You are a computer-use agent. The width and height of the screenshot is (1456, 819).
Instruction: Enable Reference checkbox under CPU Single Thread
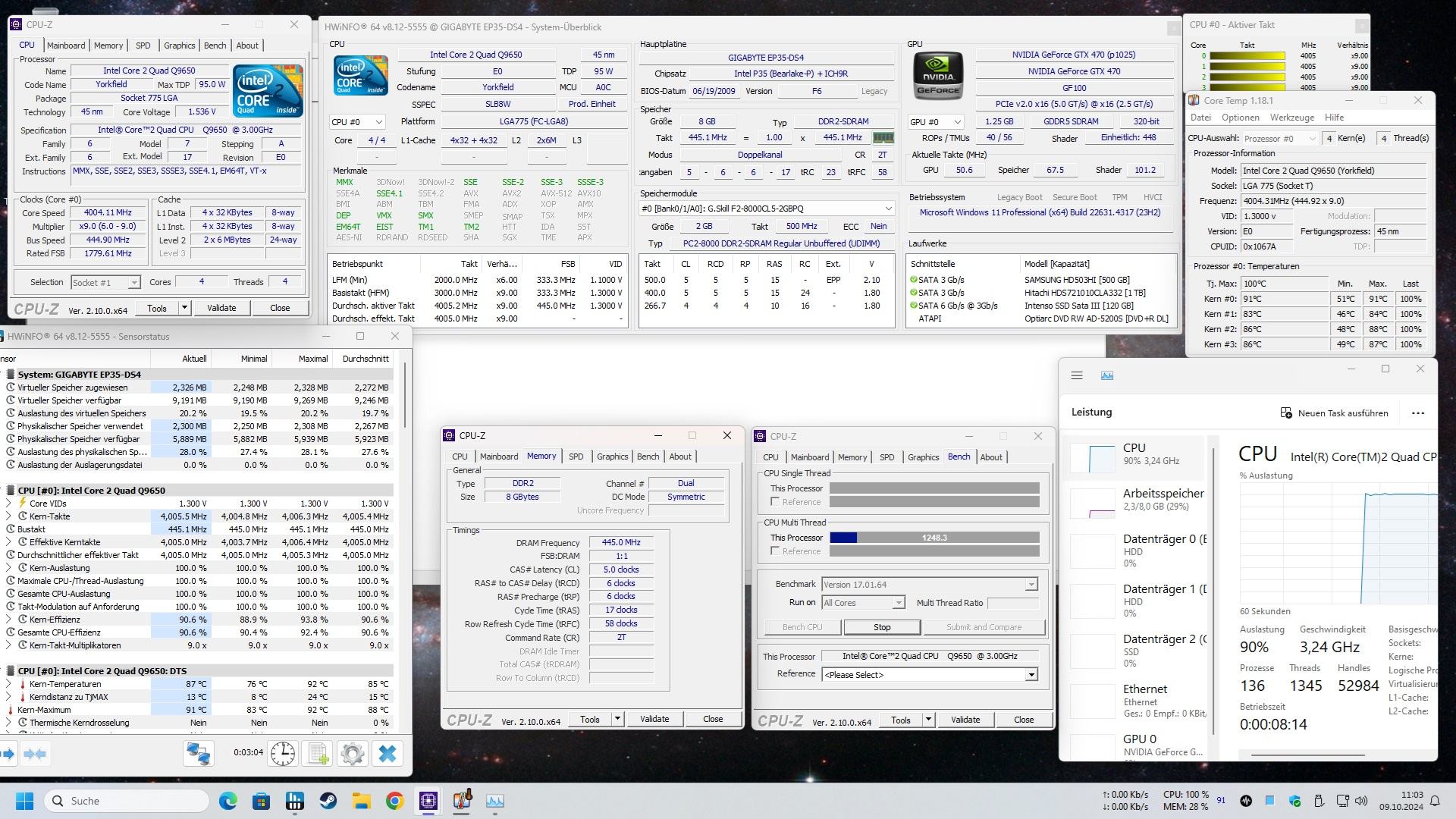coord(775,502)
